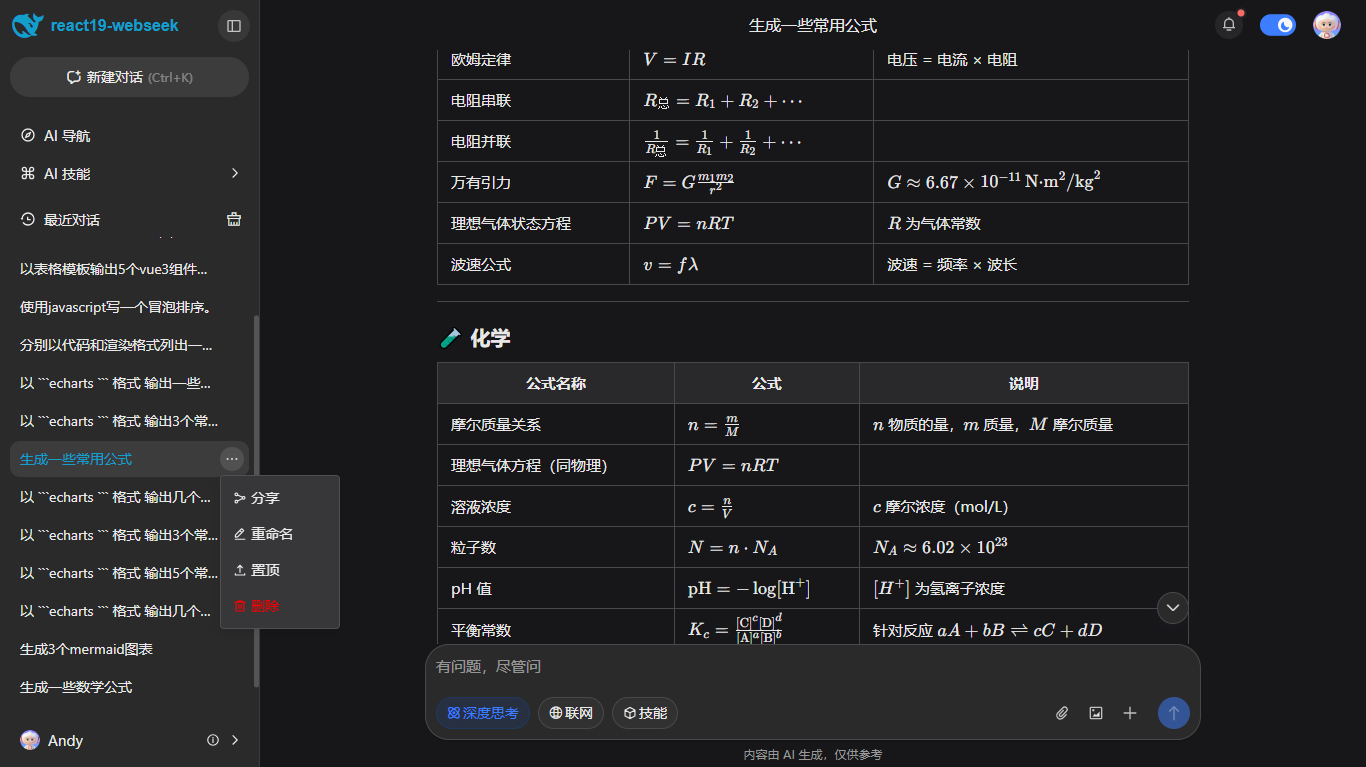The width and height of the screenshot is (1366, 767).
Task: Click the react19-webseek title text
Action: 115,26
